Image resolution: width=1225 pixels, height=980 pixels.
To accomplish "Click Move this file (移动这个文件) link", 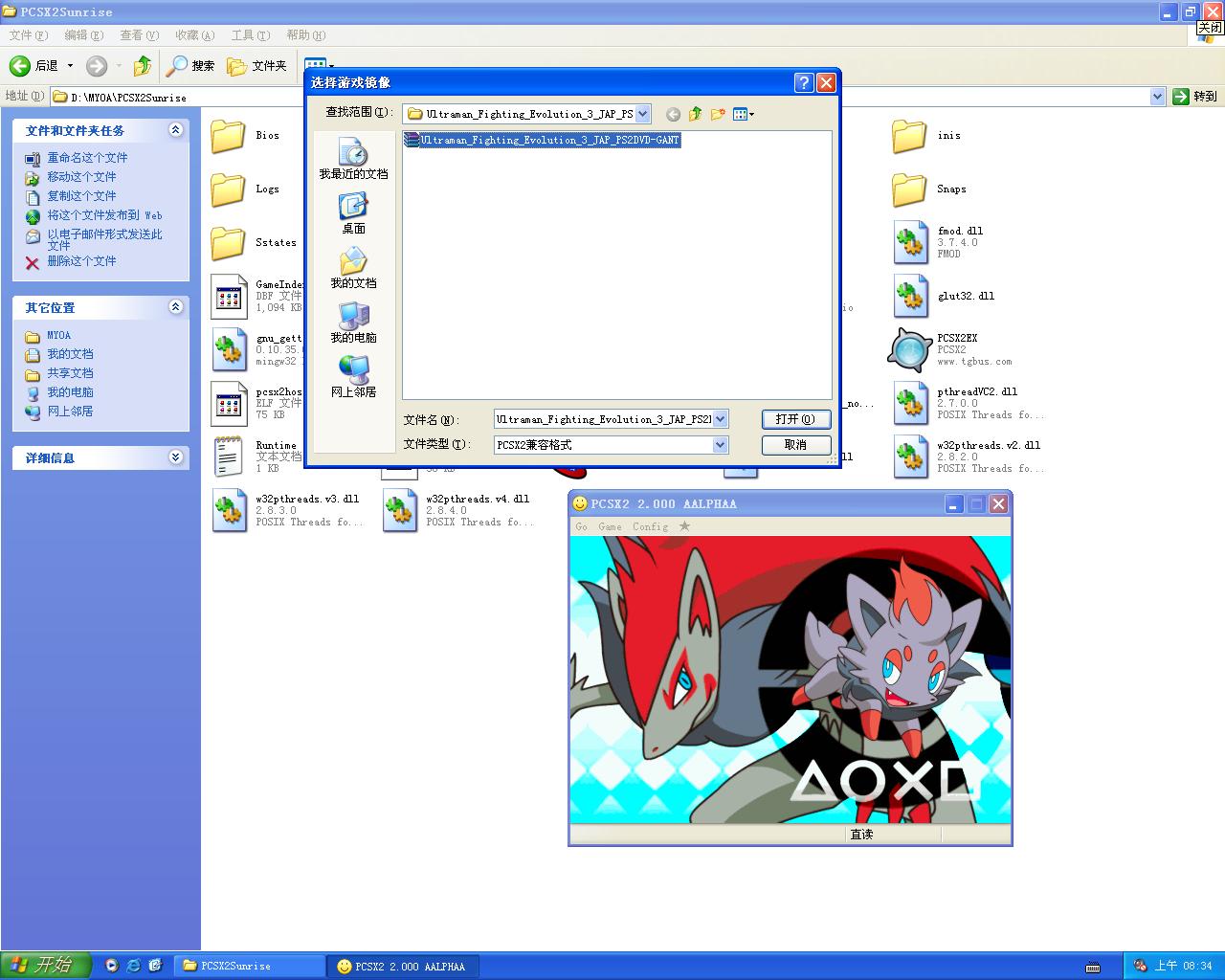I will [x=81, y=177].
